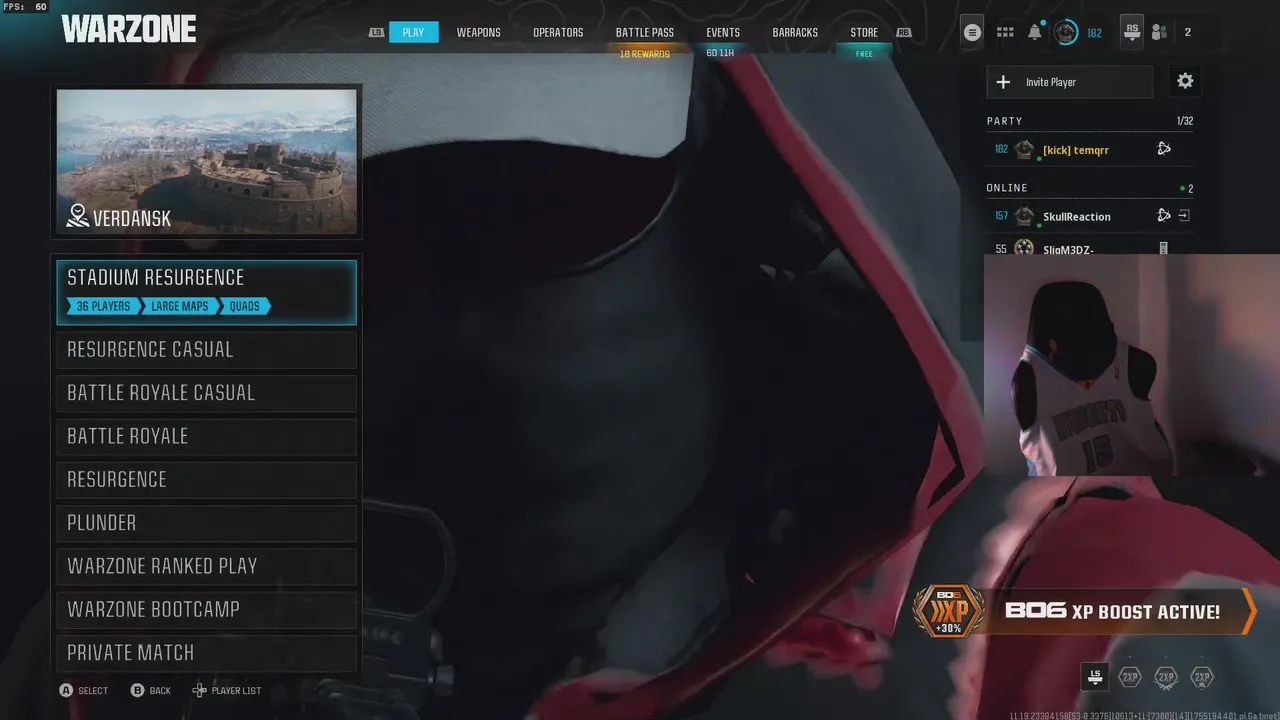Click the LS token shortcut icon

click(1095, 677)
